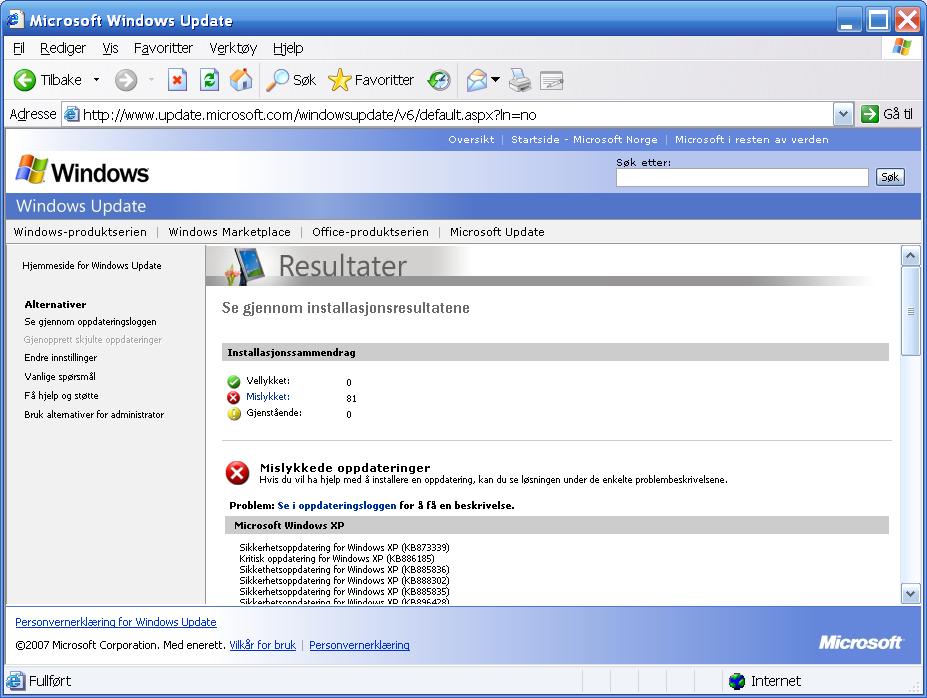
Task: Click the yellow Gjenstående warning icon
Action: pyautogui.click(x=234, y=413)
